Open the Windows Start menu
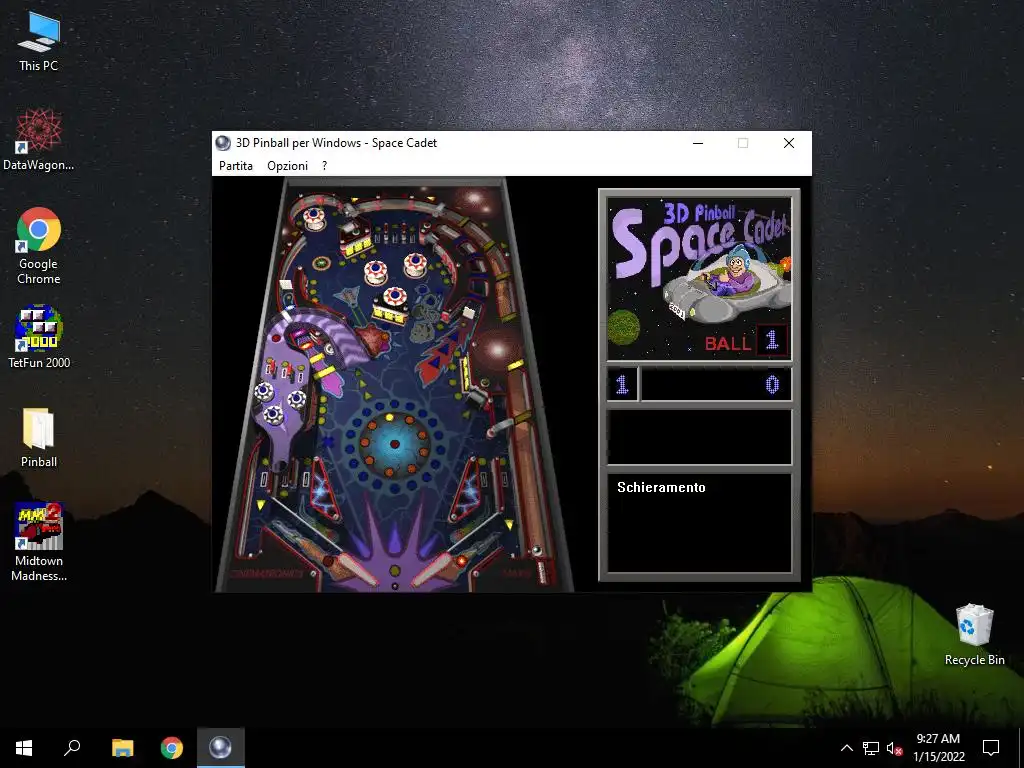Screen dimensions: 1024x768 [24, 748]
